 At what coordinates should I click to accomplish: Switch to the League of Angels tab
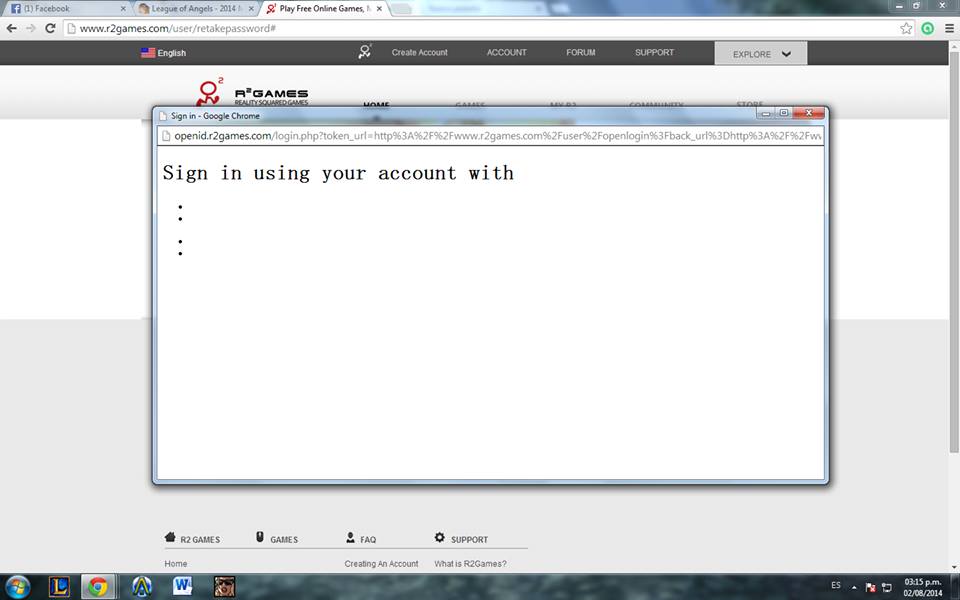(193, 8)
